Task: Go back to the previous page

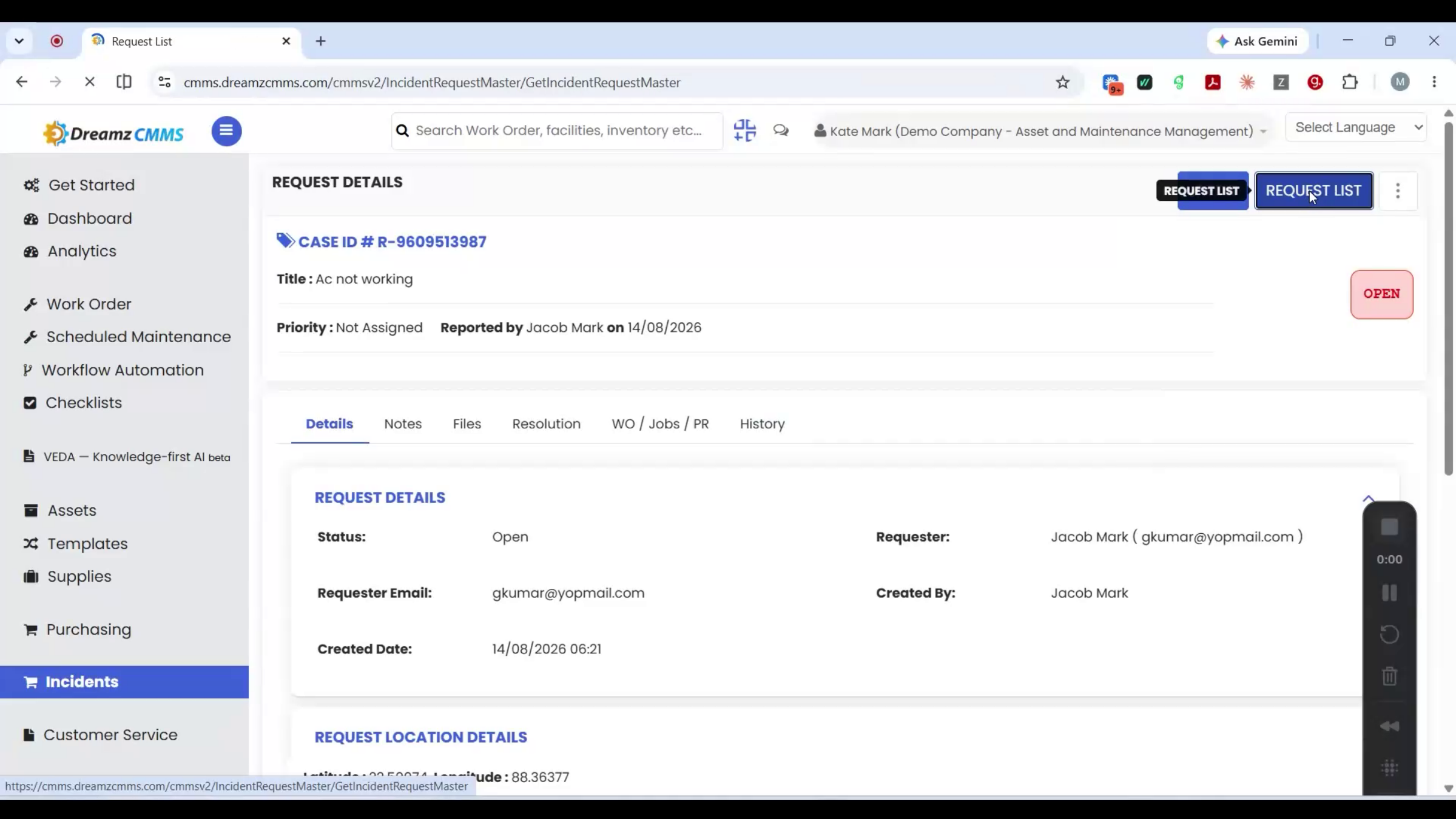Action: coord(22,82)
